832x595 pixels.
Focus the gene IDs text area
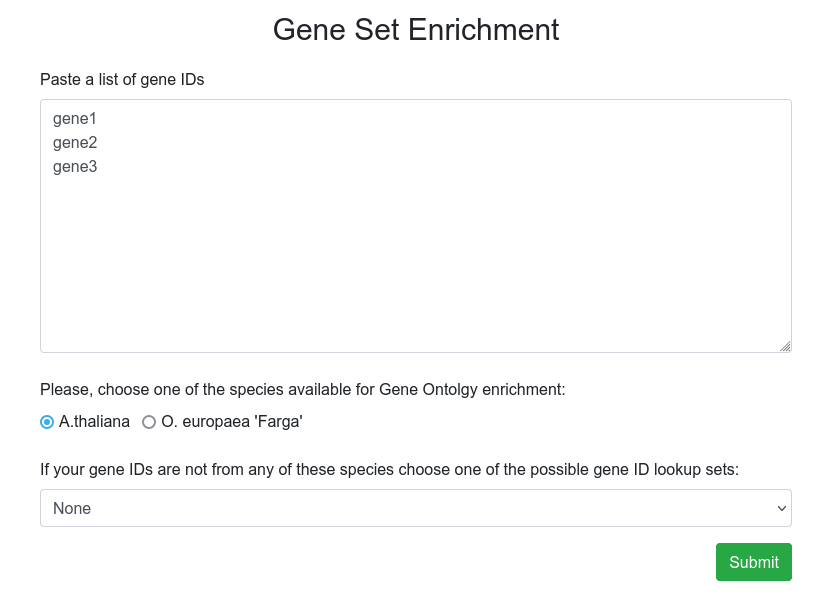pyautogui.click(x=416, y=226)
